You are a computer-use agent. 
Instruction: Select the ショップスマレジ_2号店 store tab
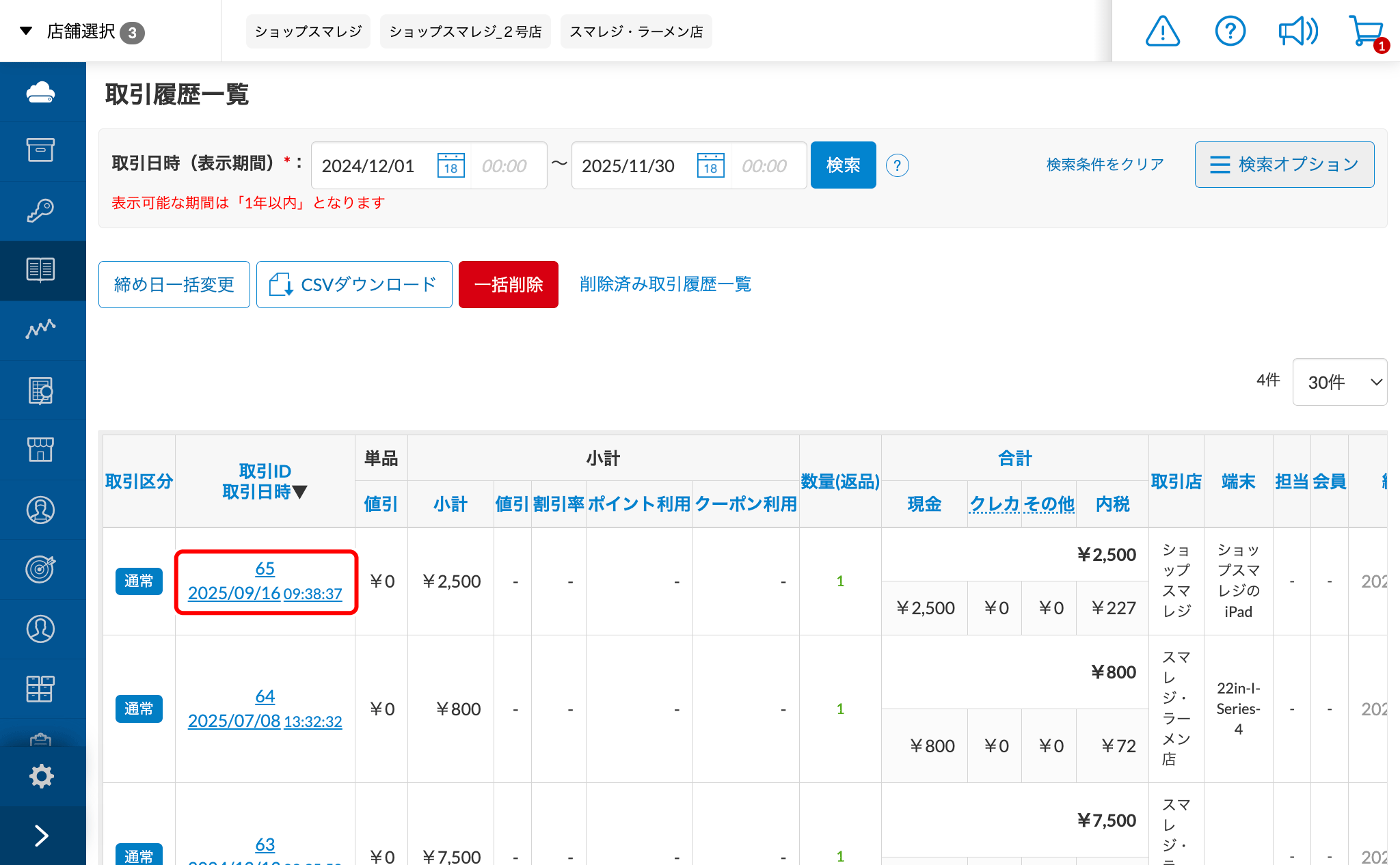(x=465, y=31)
